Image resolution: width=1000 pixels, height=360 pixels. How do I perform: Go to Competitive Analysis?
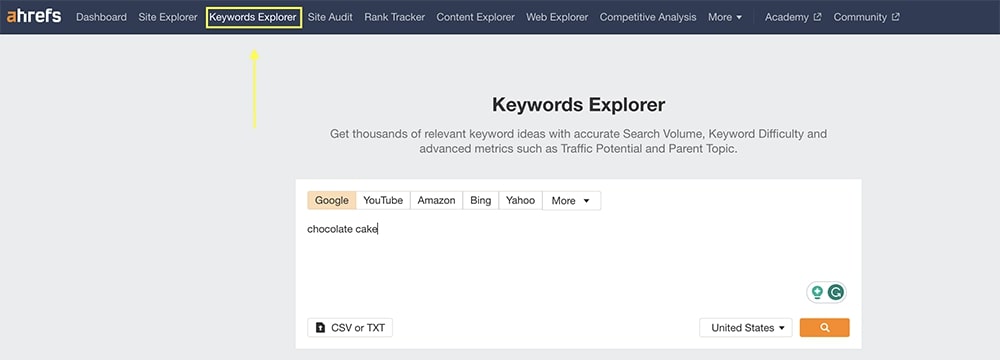coord(648,17)
